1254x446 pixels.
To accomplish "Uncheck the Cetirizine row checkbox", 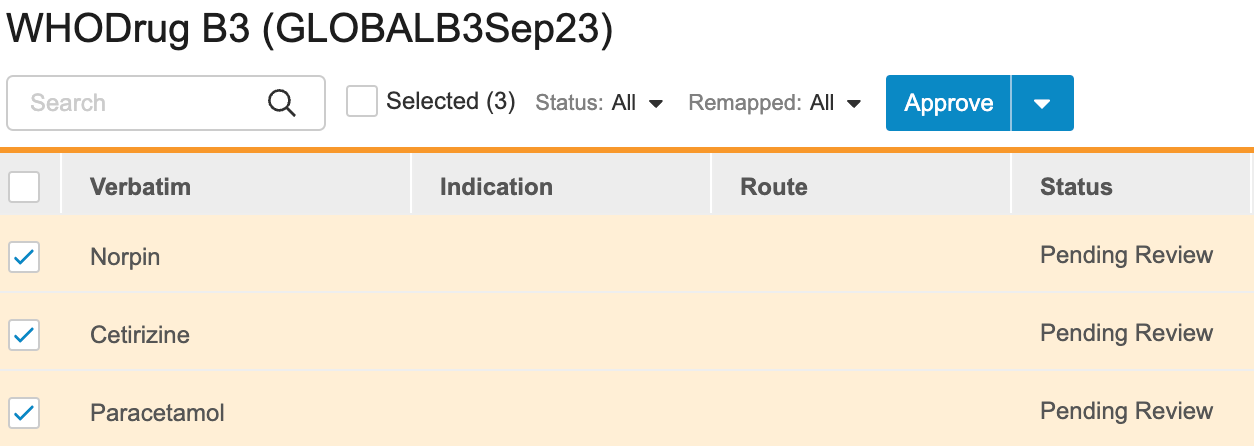I will (24, 334).
